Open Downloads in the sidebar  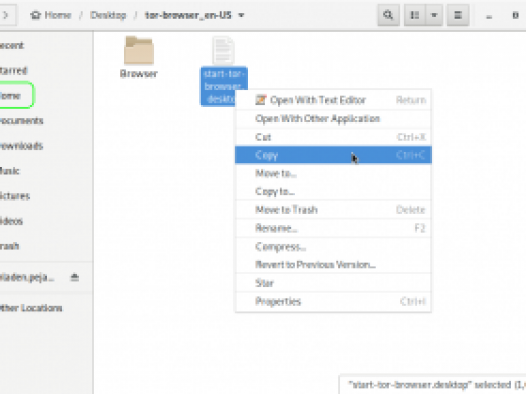click(x=21, y=146)
